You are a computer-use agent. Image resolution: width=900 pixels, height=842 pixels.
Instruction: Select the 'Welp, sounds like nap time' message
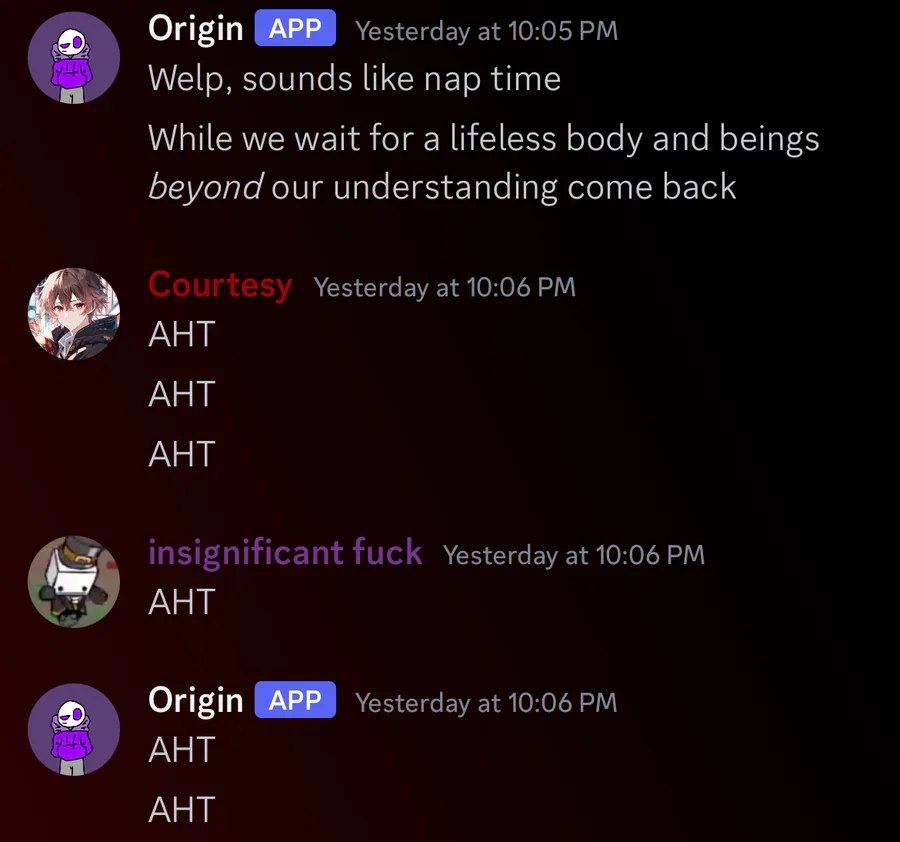[354, 79]
